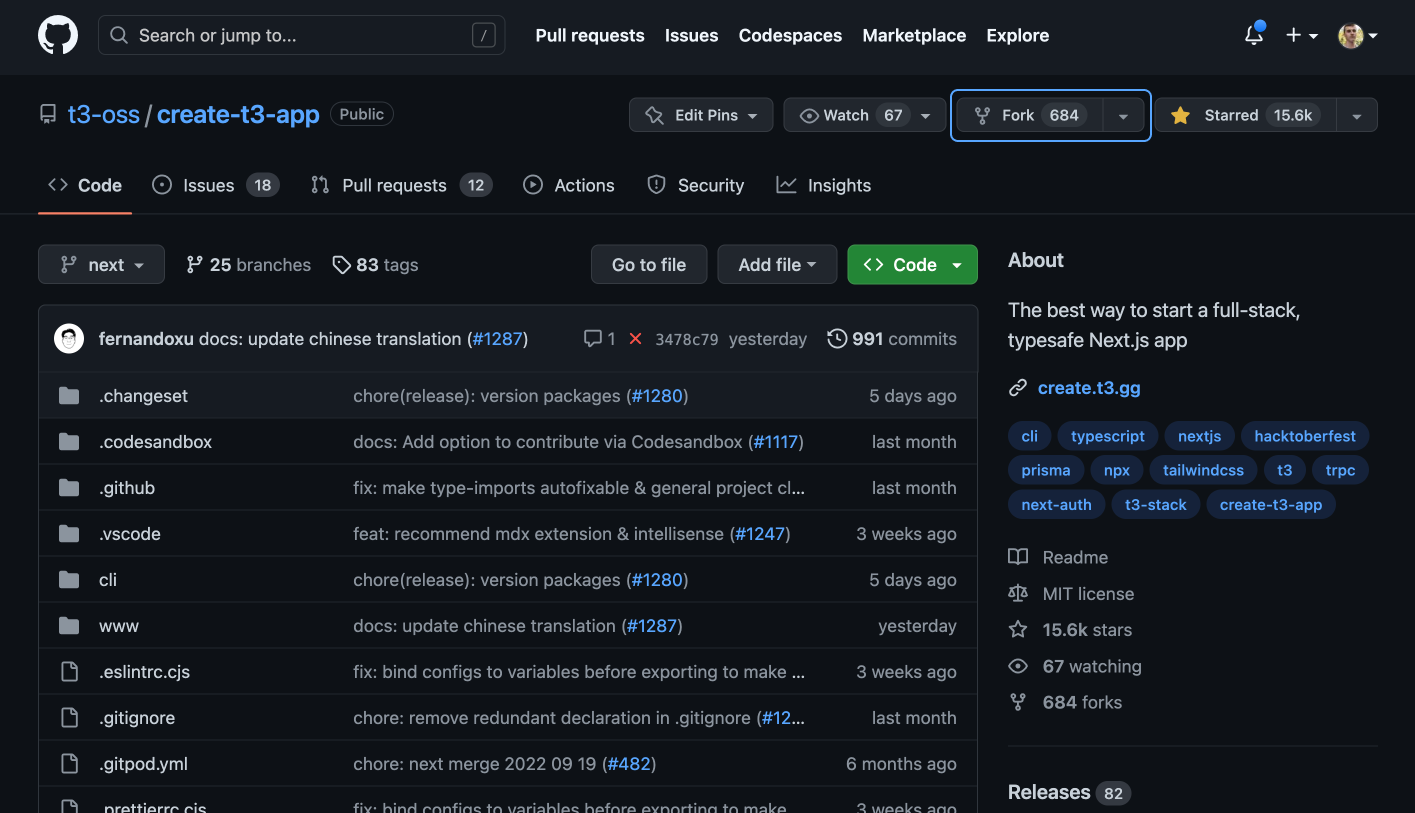
Task: Click the prisma topic tag
Action: (1046, 470)
